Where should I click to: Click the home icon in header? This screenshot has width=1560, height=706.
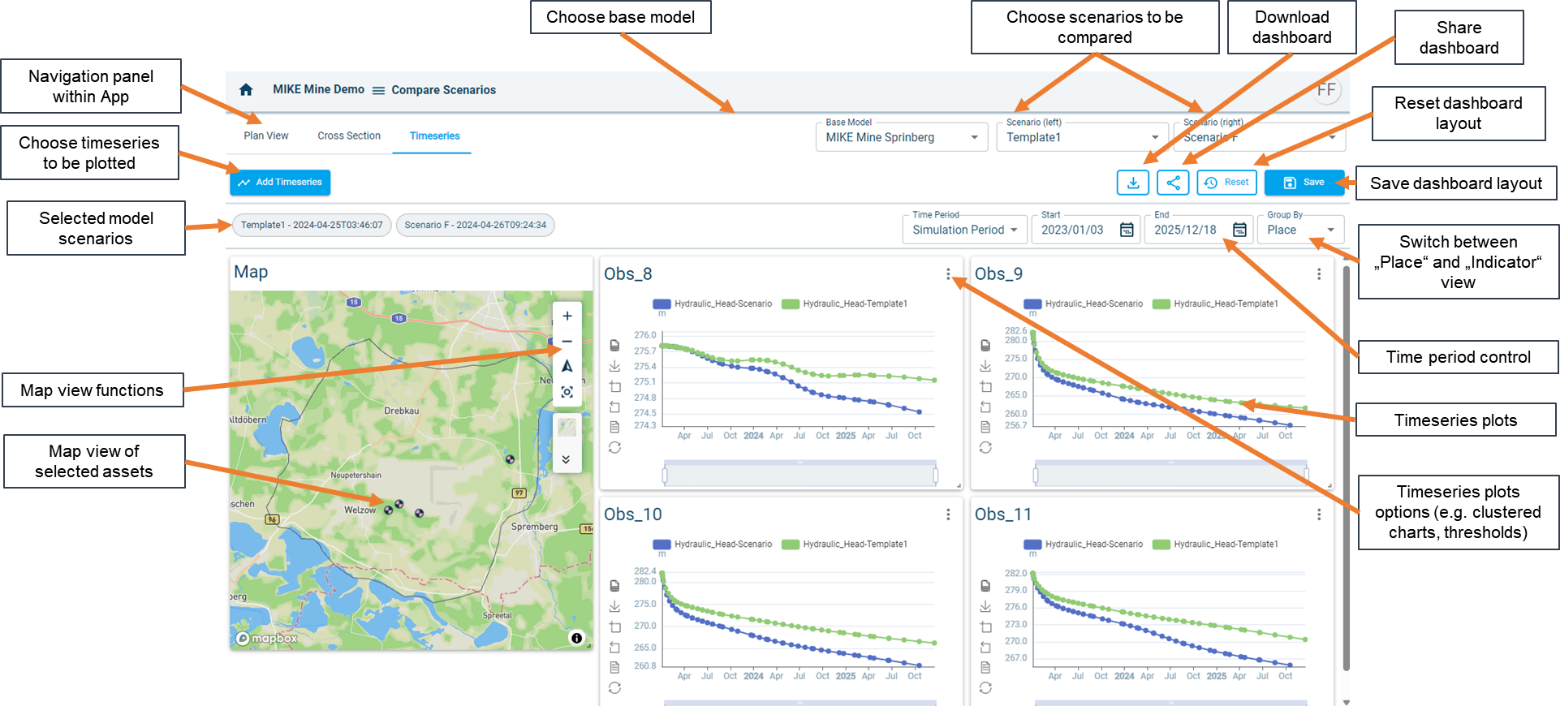(x=246, y=90)
